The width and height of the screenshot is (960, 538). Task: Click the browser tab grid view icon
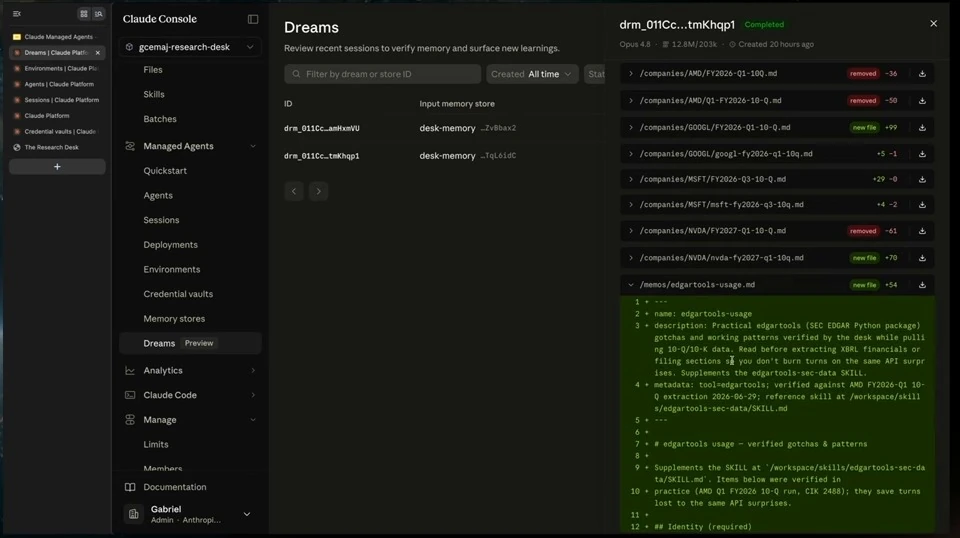pos(84,13)
